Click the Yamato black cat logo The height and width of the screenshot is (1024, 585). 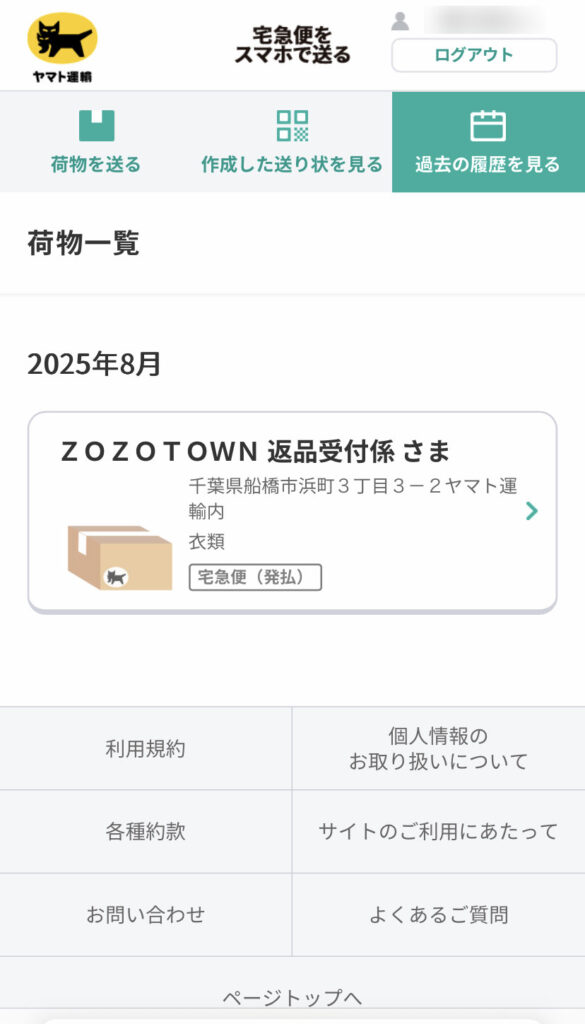62,40
